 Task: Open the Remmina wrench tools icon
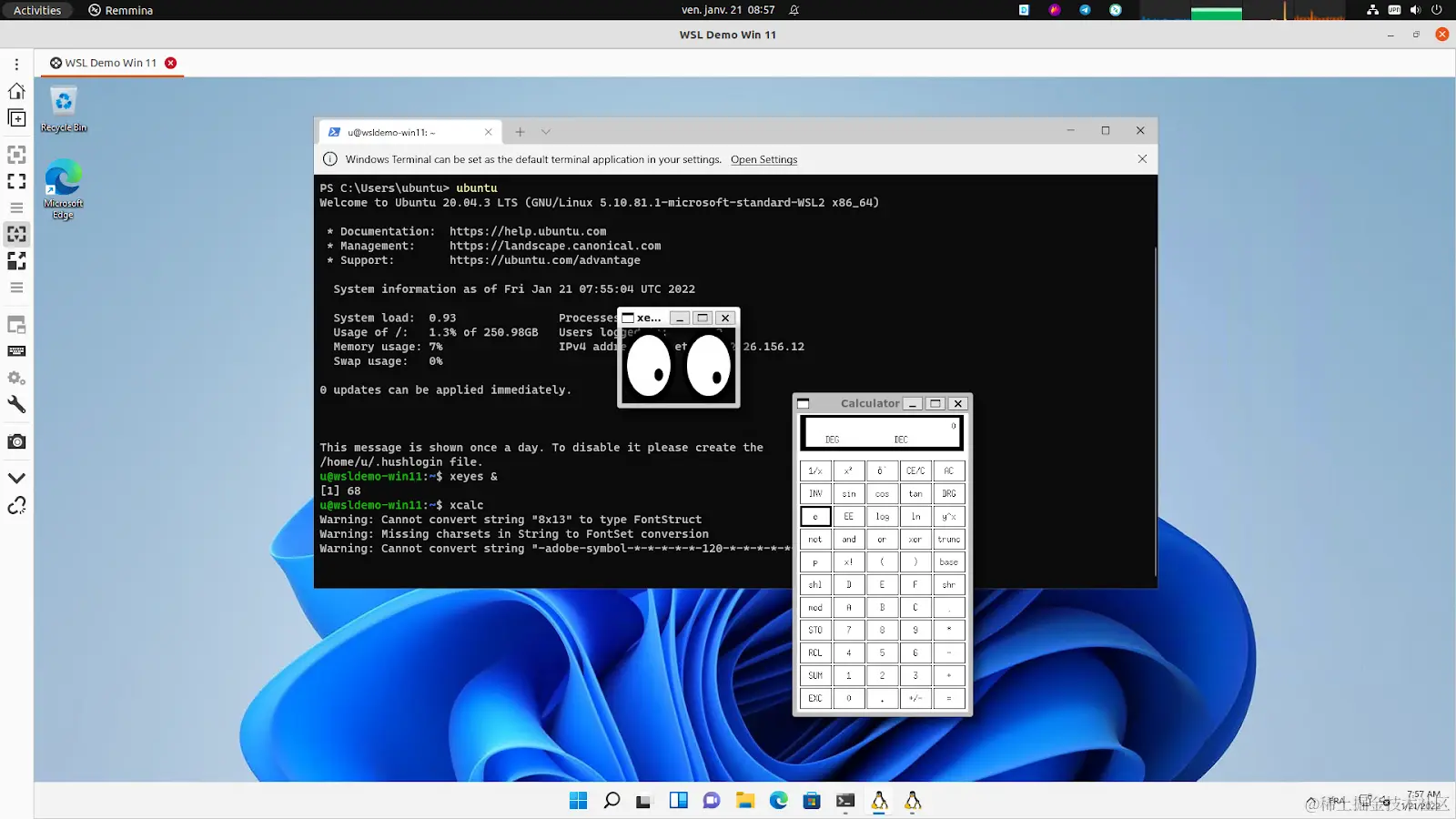16,405
